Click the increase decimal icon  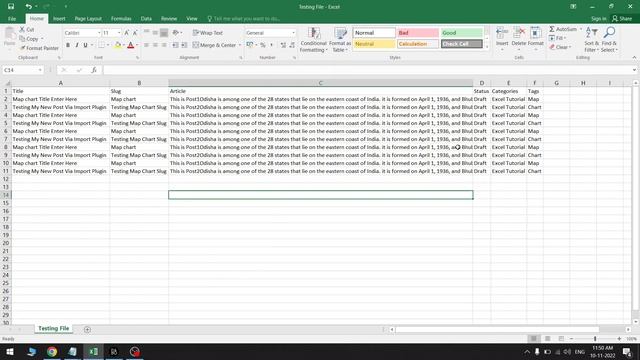click(283, 45)
